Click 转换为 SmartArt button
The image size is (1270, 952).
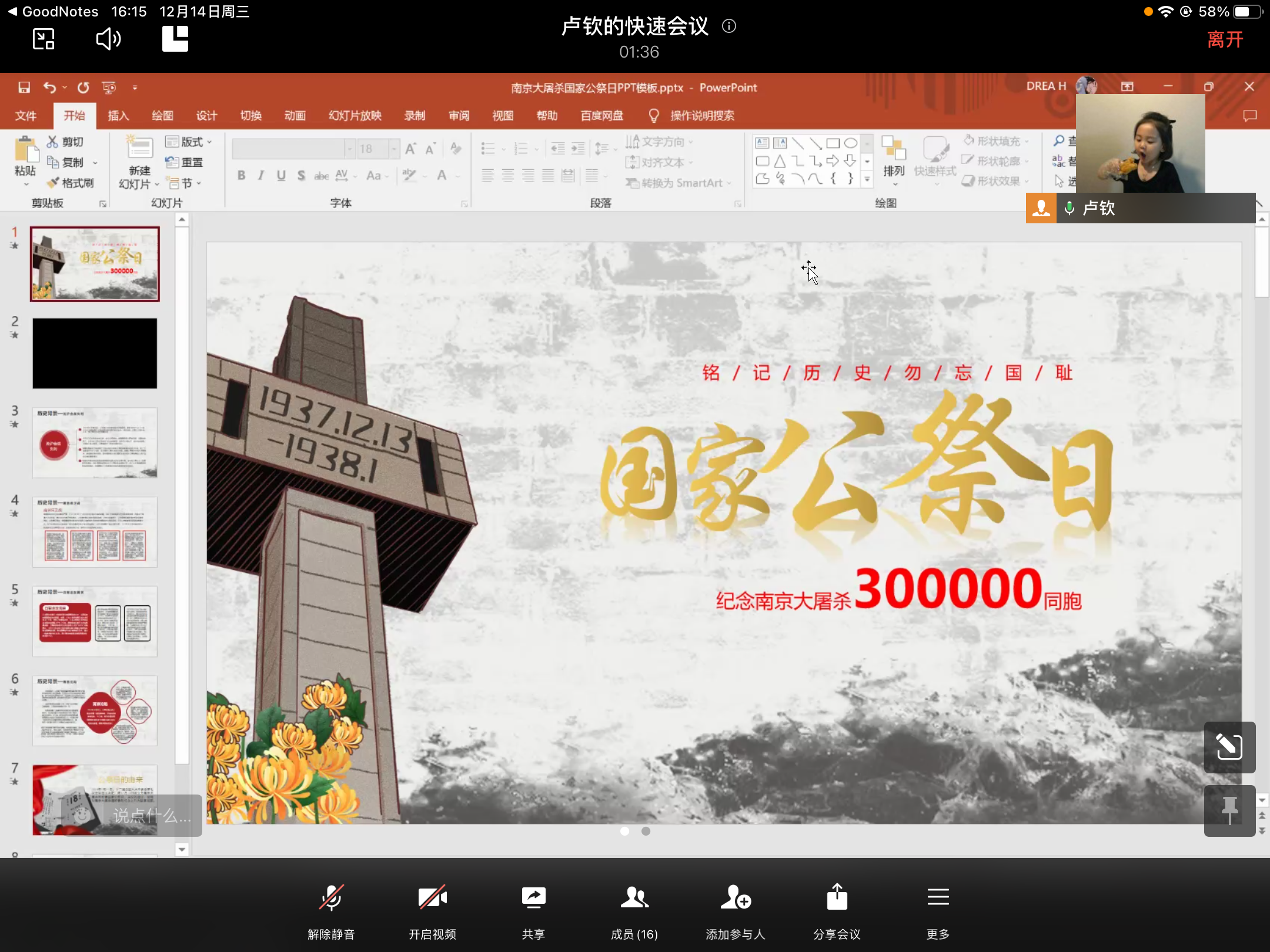pyautogui.click(x=679, y=183)
